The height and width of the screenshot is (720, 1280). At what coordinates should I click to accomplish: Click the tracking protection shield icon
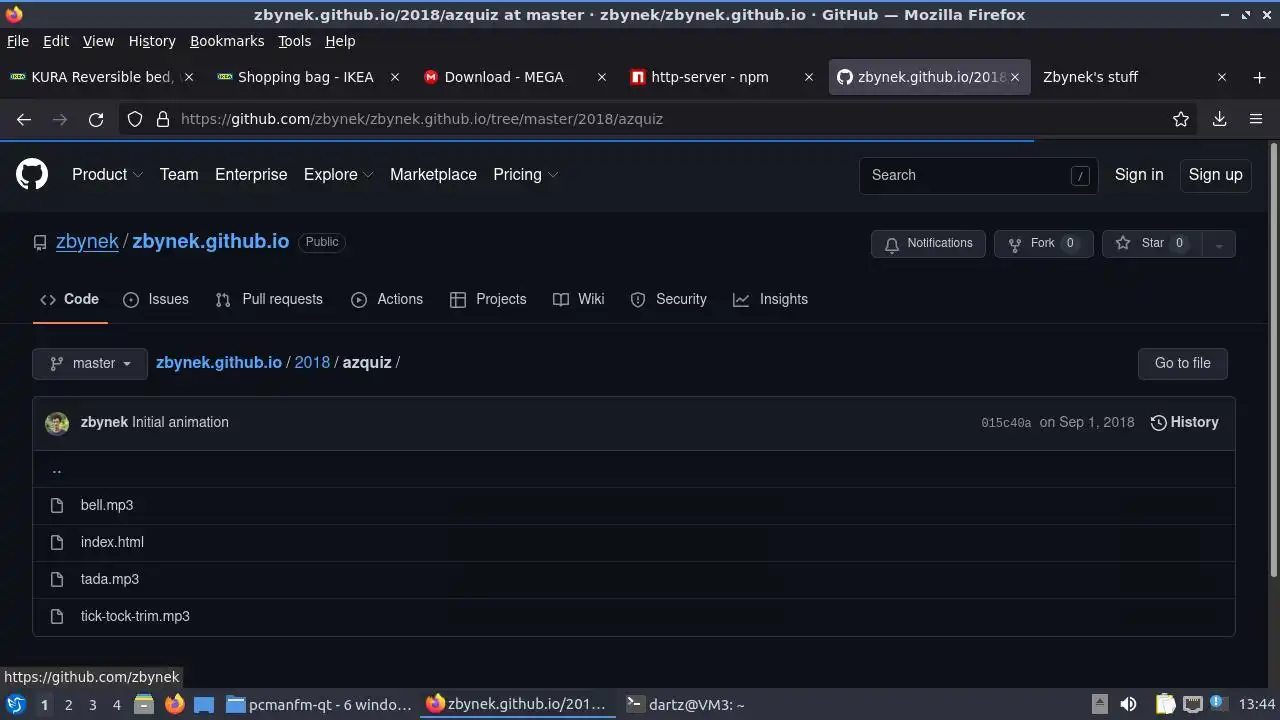coord(135,119)
